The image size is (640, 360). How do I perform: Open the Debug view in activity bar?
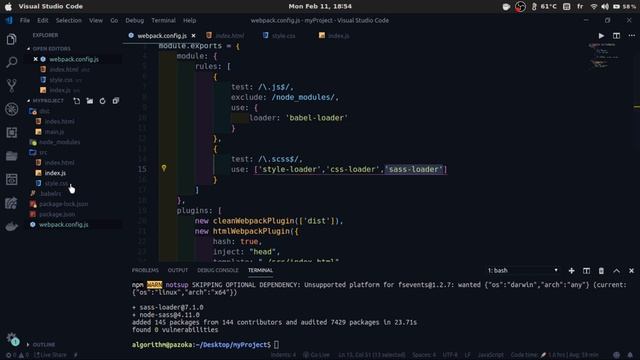(x=11, y=109)
